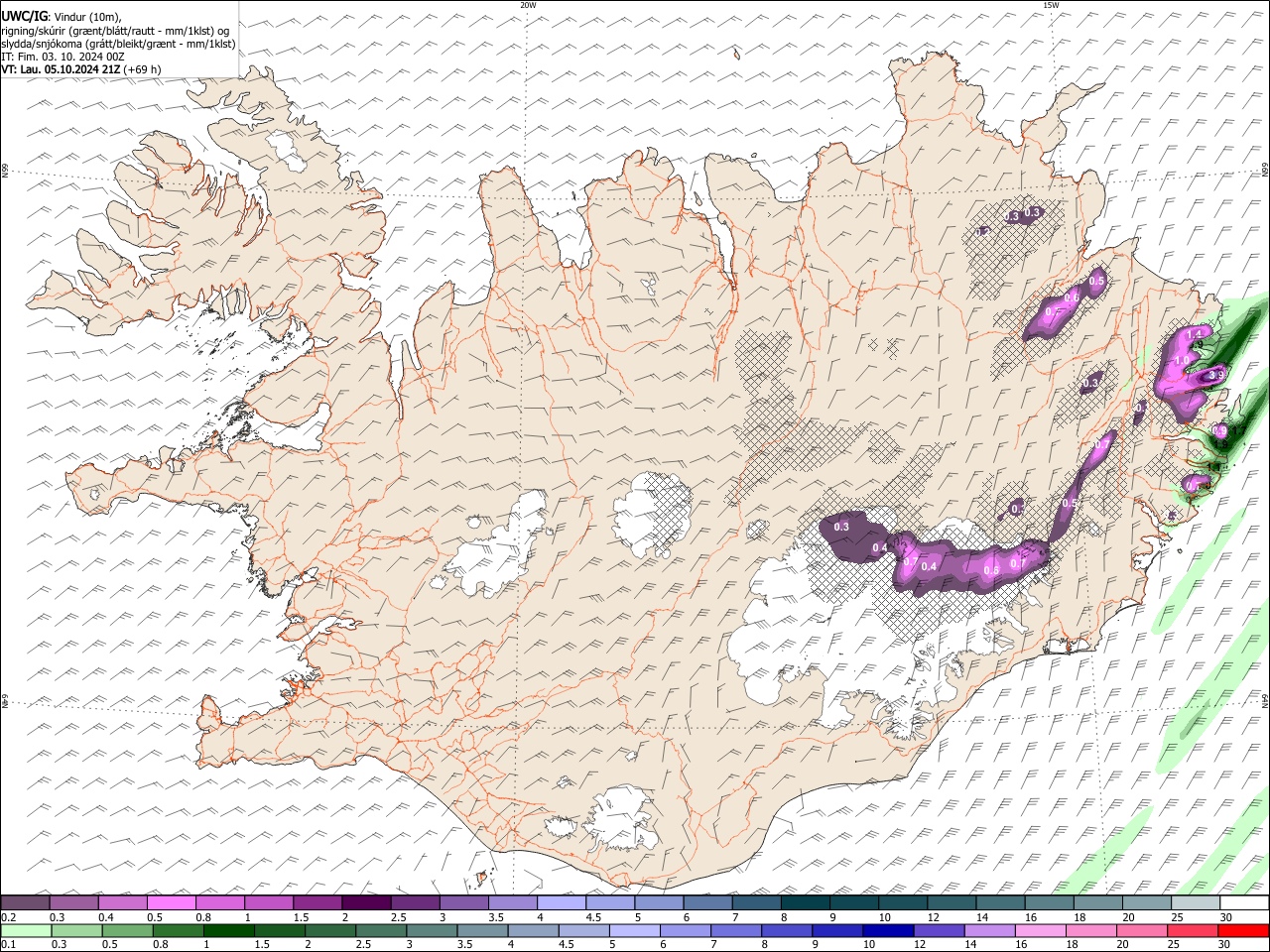Click the 'slydda/snjókoma' legend description line
Screen dimensions: 1270x952
coord(119,44)
